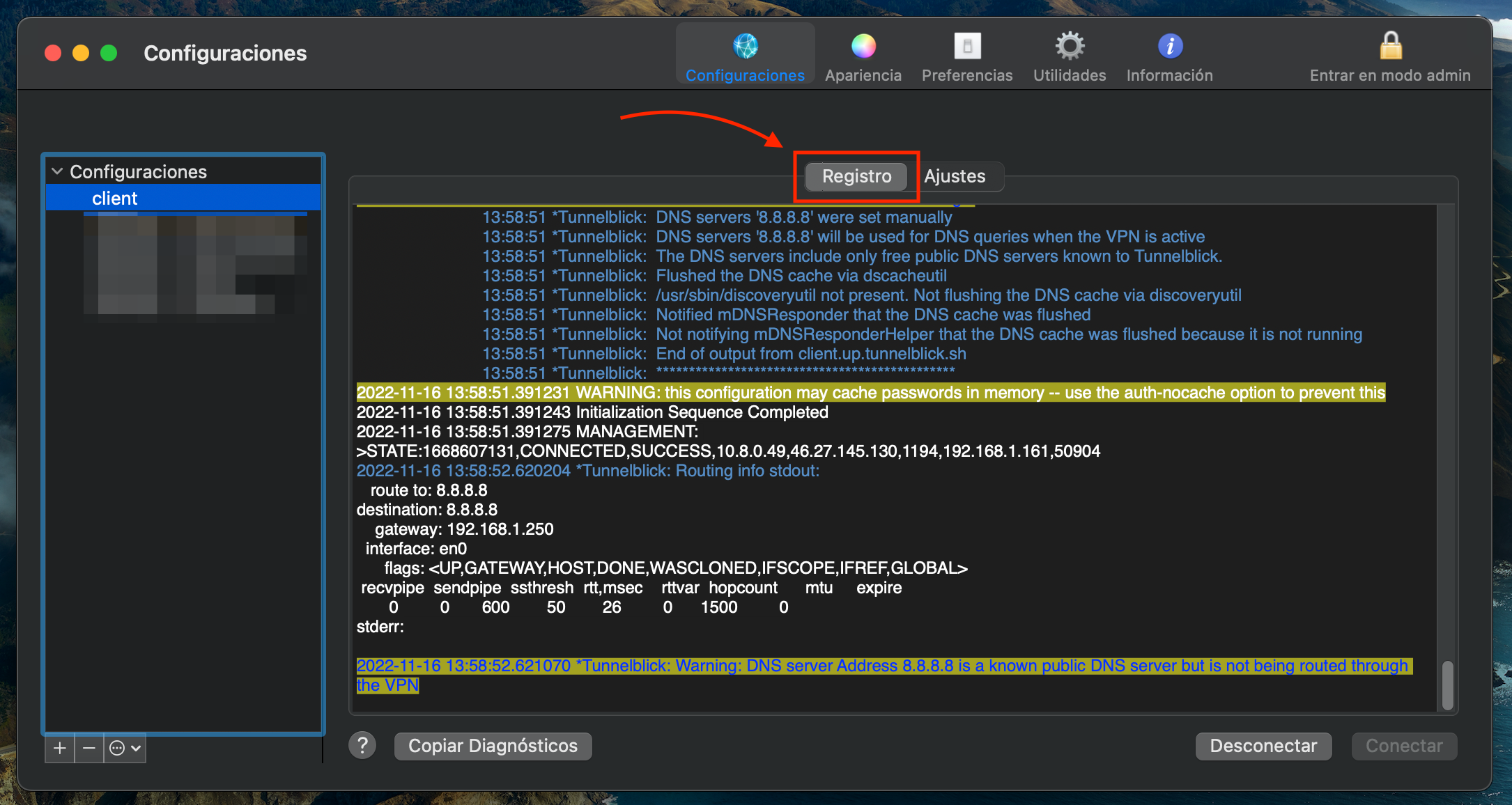Open the Preferencias switch icon

tap(967, 47)
